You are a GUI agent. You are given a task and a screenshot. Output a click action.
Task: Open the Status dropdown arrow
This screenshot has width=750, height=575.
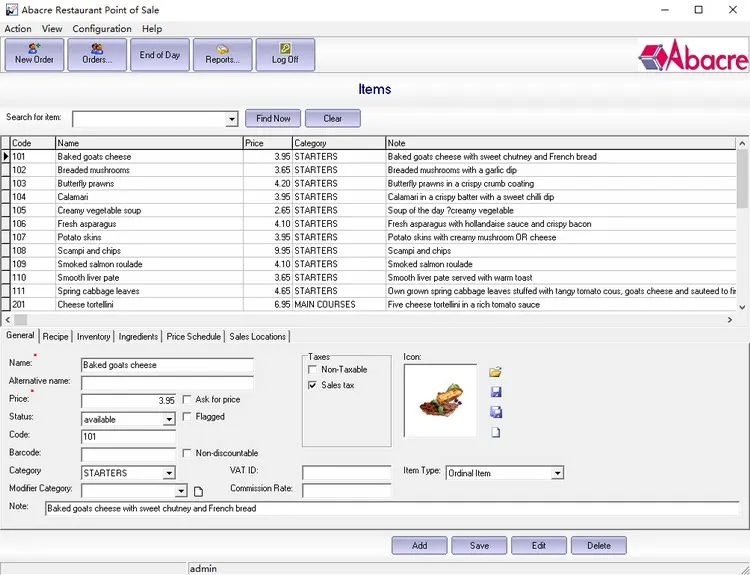pos(169,420)
